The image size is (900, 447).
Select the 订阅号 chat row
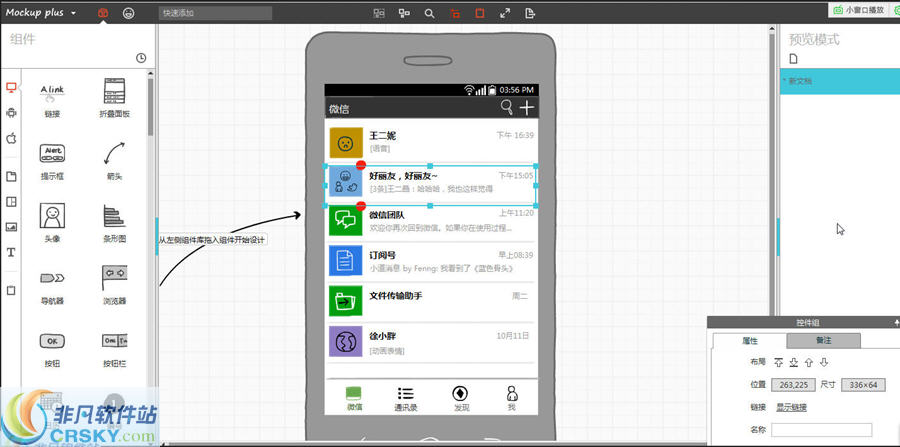coord(431,261)
